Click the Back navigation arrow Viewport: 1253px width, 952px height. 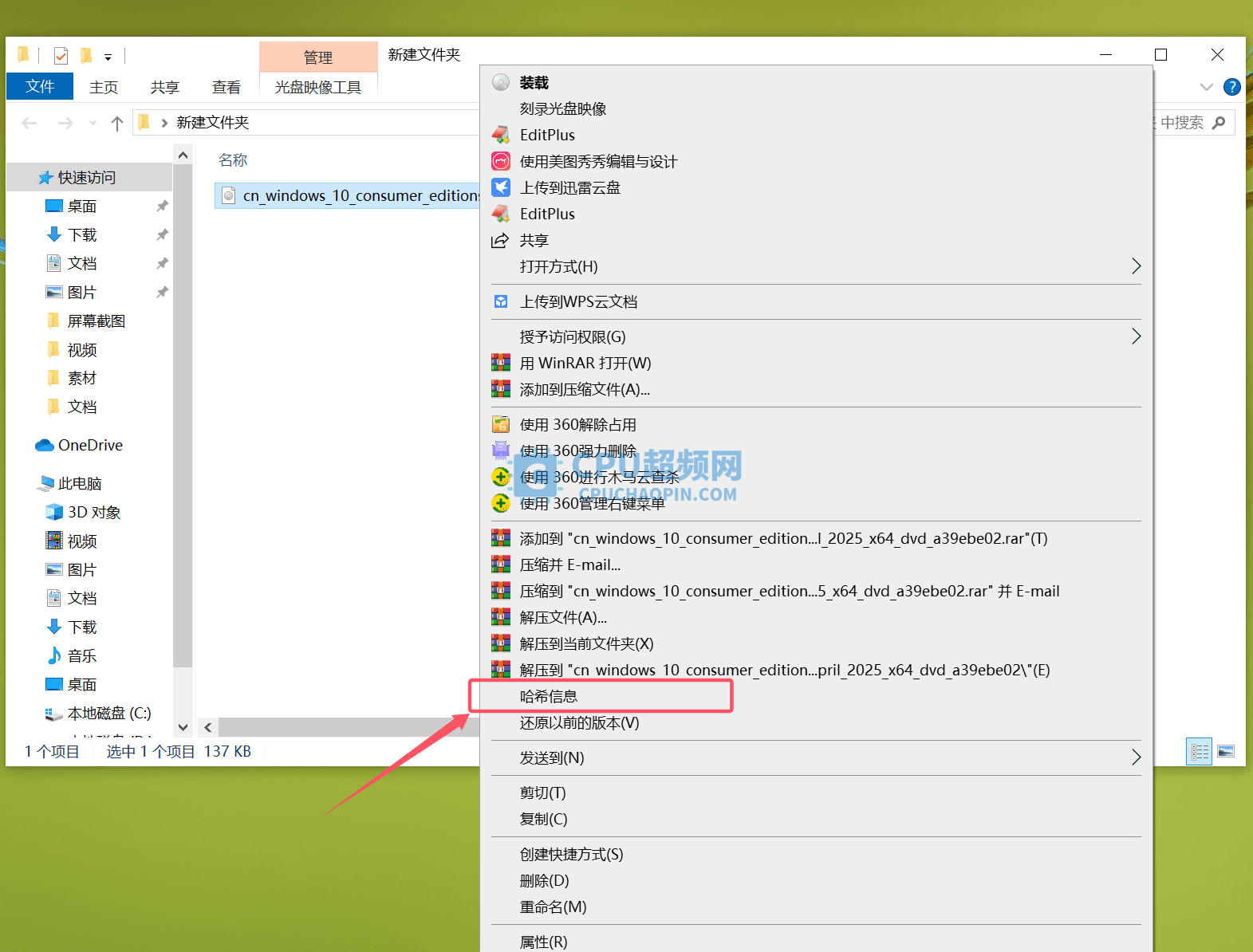tap(30, 123)
